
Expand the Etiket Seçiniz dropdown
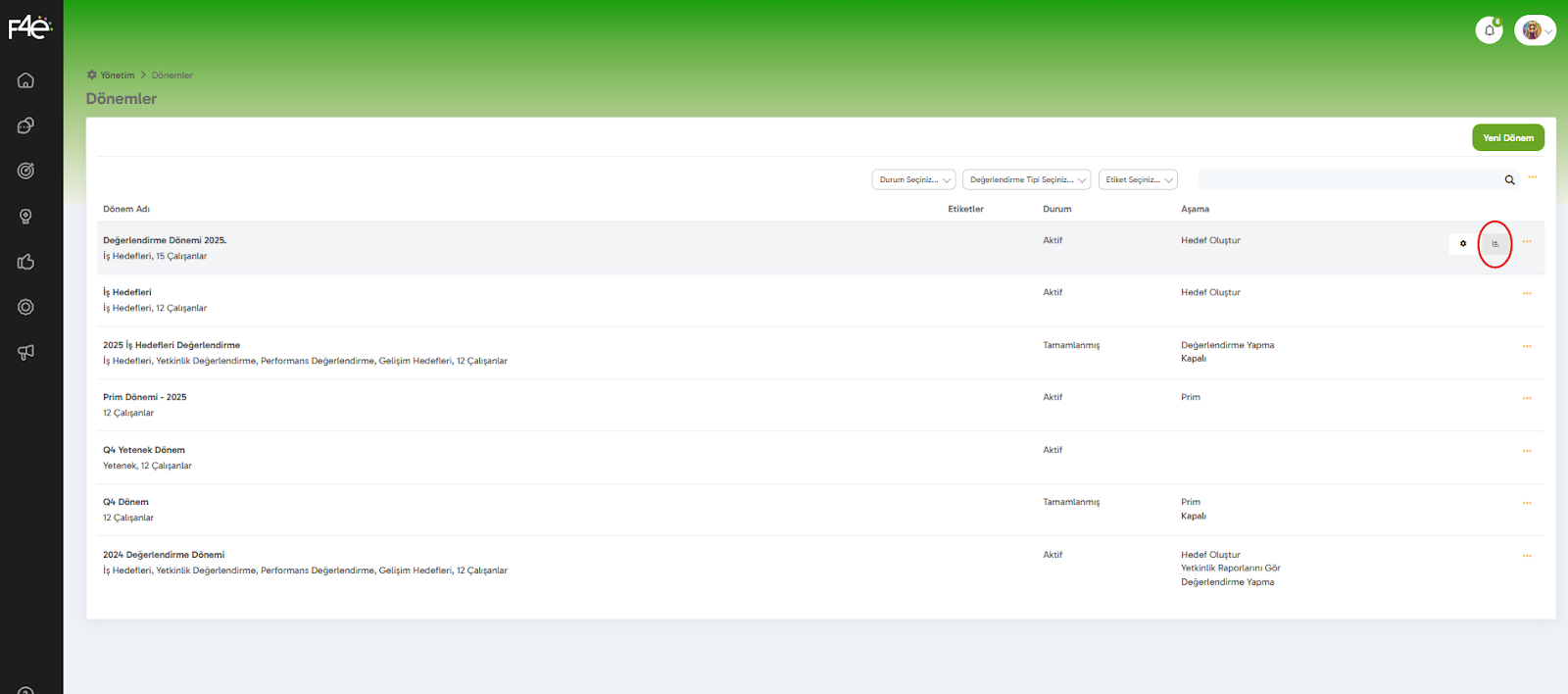pyautogui.click(x=1137, y=180)
